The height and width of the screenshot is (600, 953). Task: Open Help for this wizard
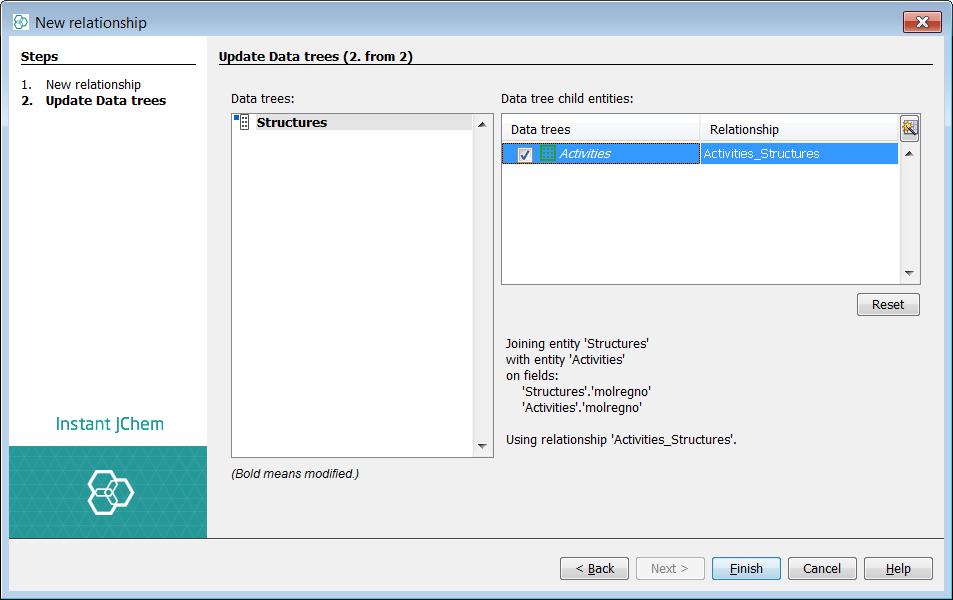tap(898, 568)
